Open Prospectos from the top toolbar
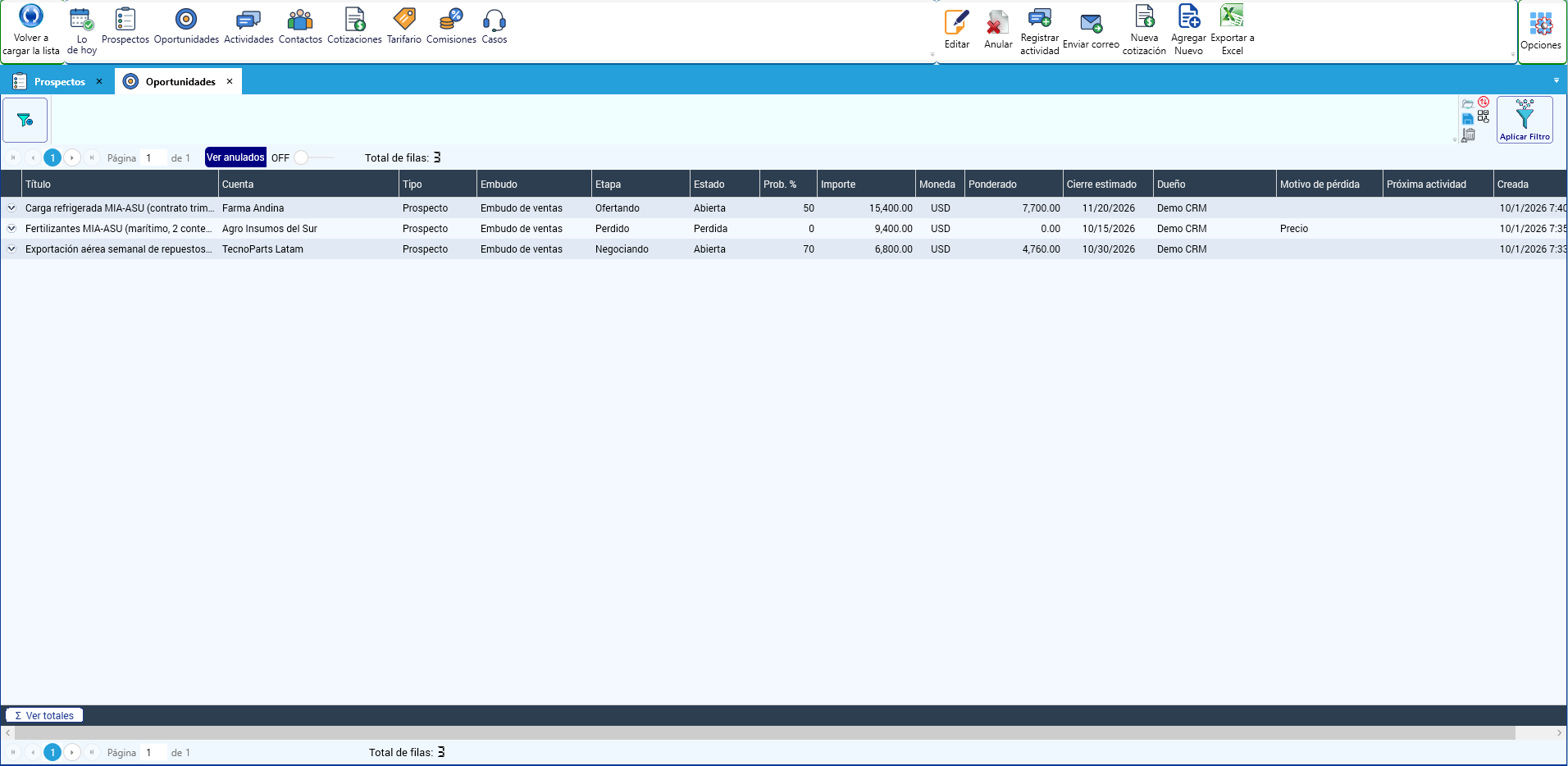 tap(125, 26)
